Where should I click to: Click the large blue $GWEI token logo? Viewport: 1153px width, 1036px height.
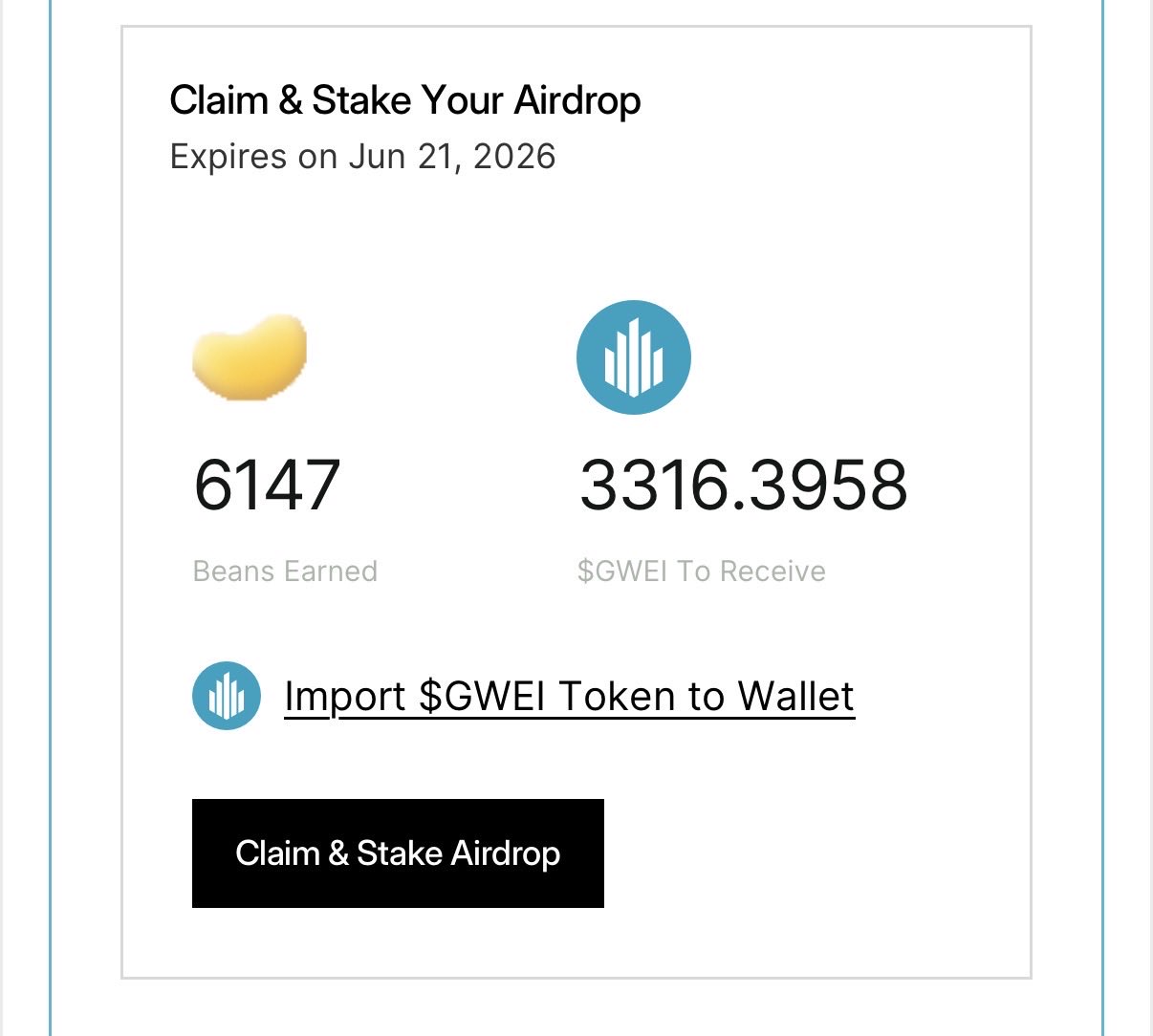pyautogui.click(x=633, y=357)
